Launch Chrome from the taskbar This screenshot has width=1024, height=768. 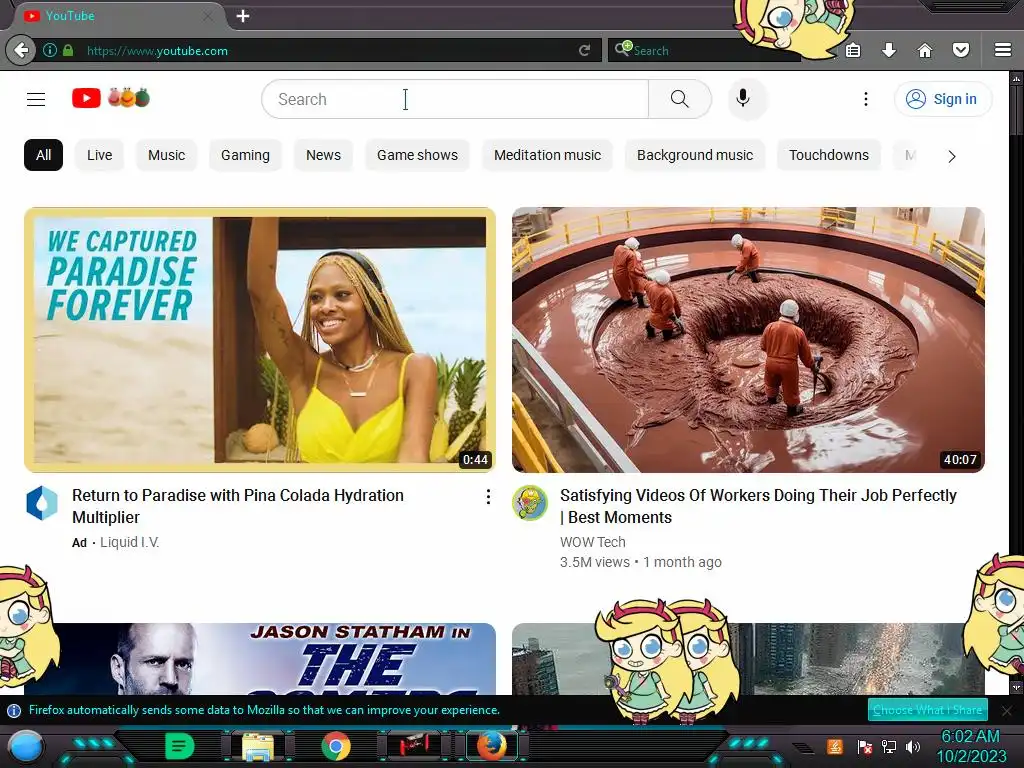click(x=336, y=746)
